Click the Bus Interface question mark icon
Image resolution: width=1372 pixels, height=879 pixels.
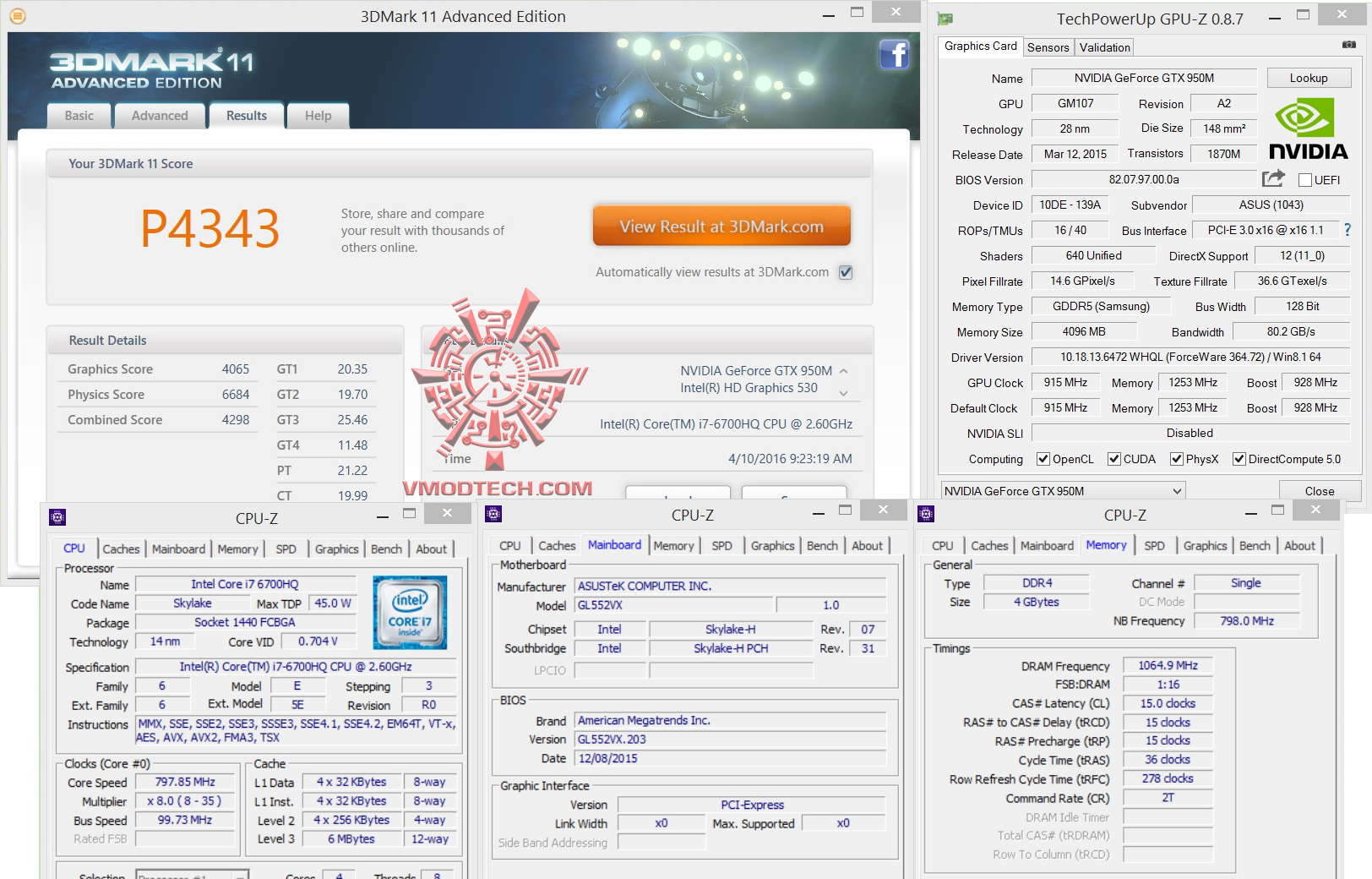(x=1347, y=230)
